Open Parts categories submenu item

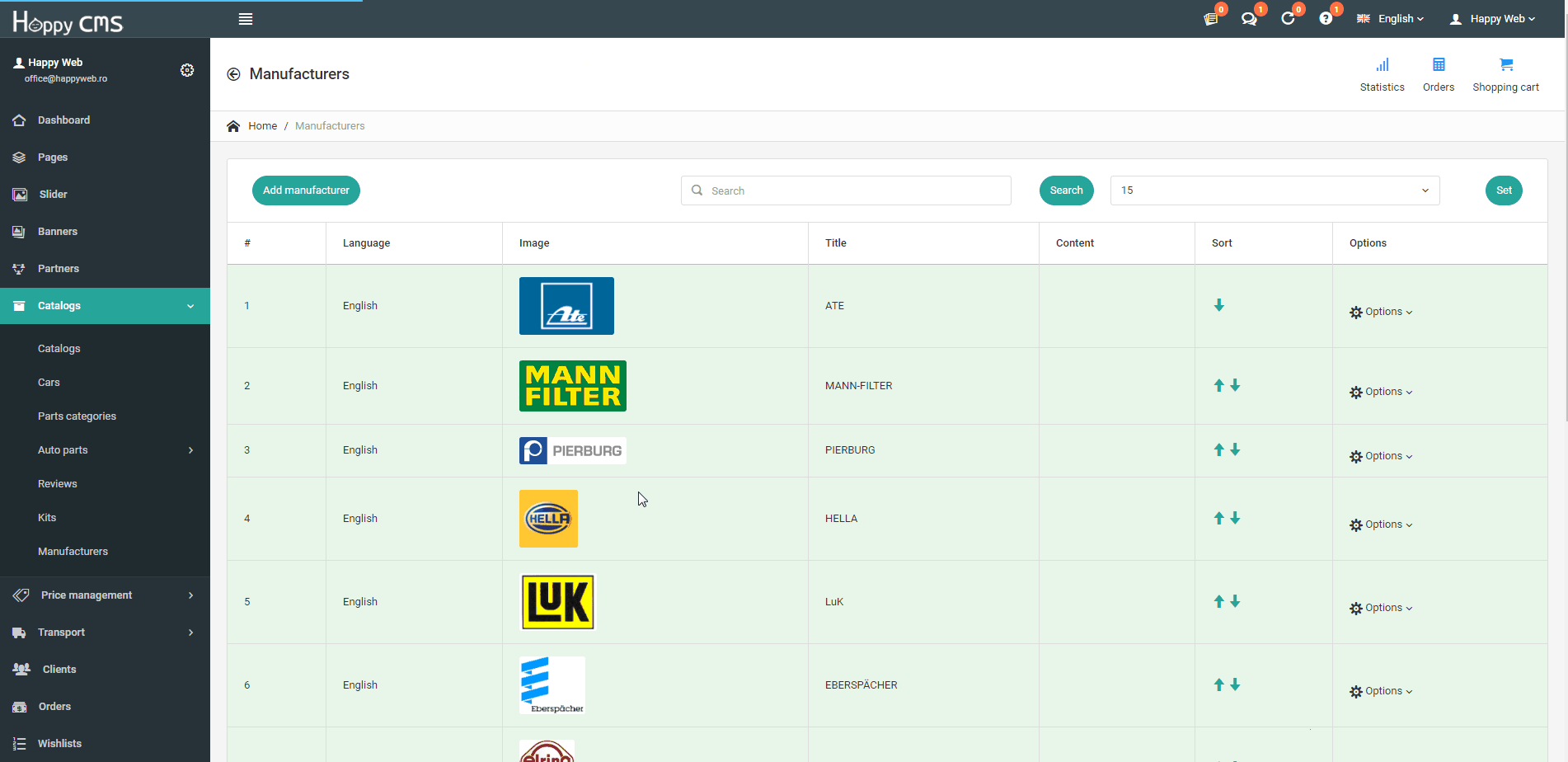pos(77,416)
